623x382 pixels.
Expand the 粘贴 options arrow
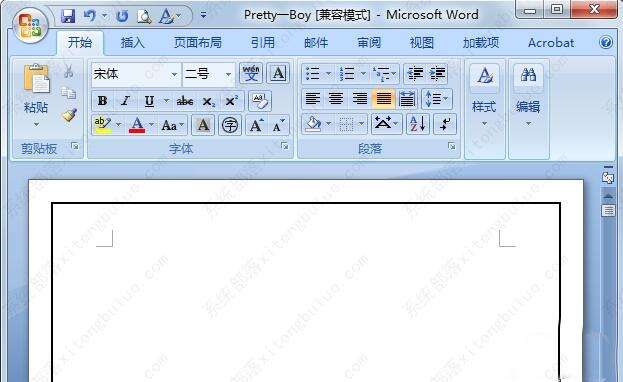[x=36, y=125]
